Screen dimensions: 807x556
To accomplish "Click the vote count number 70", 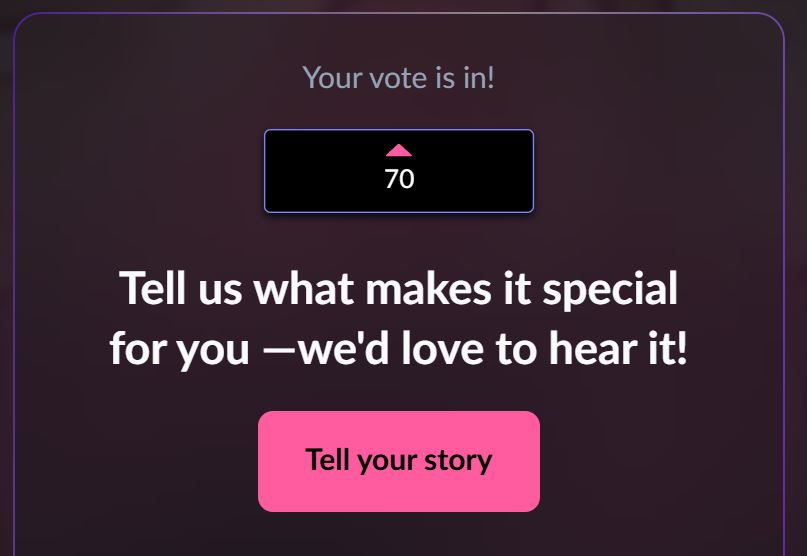I will [x=399, y=180].
